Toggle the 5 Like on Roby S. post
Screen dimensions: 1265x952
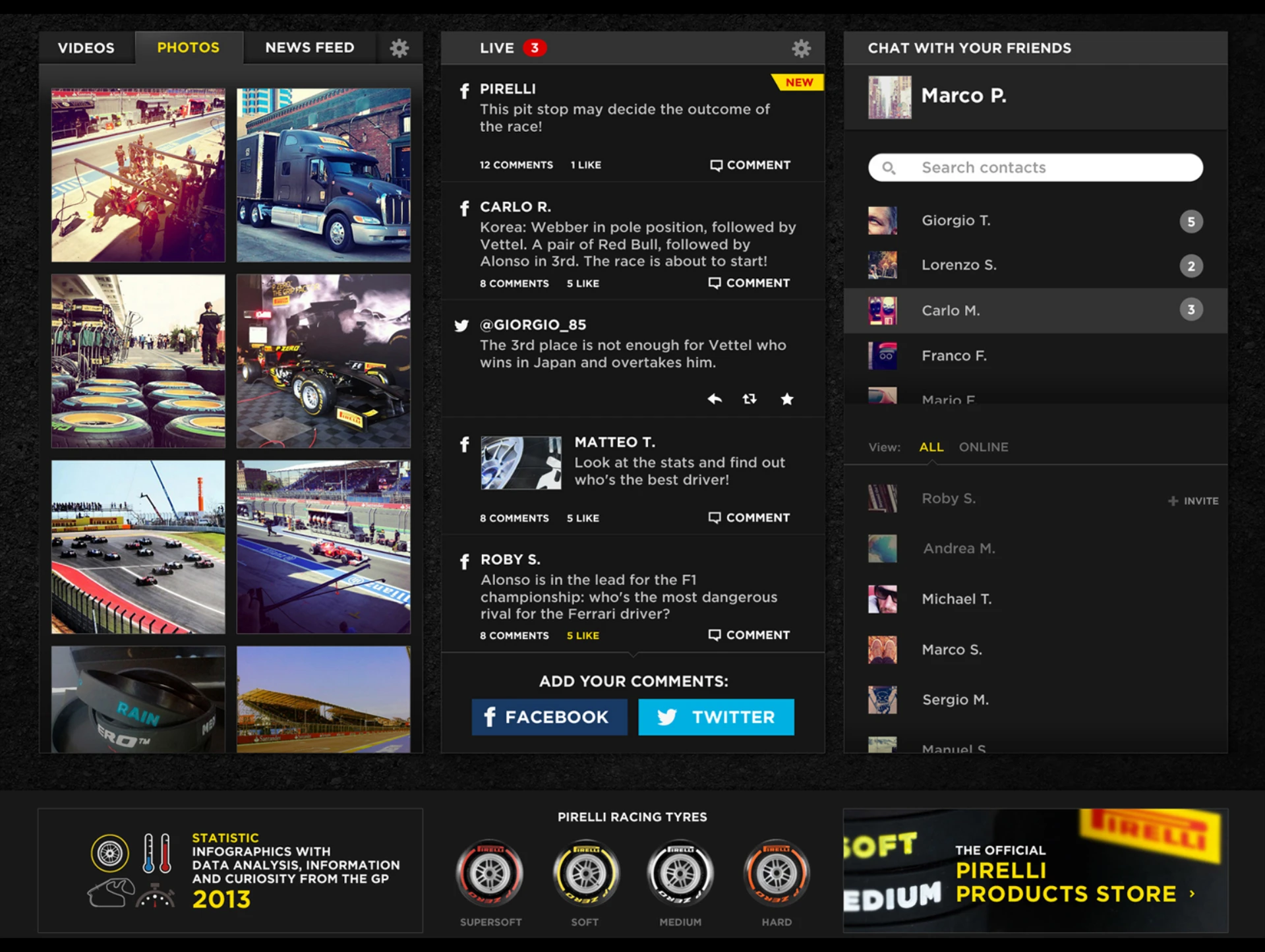point(583,636)
